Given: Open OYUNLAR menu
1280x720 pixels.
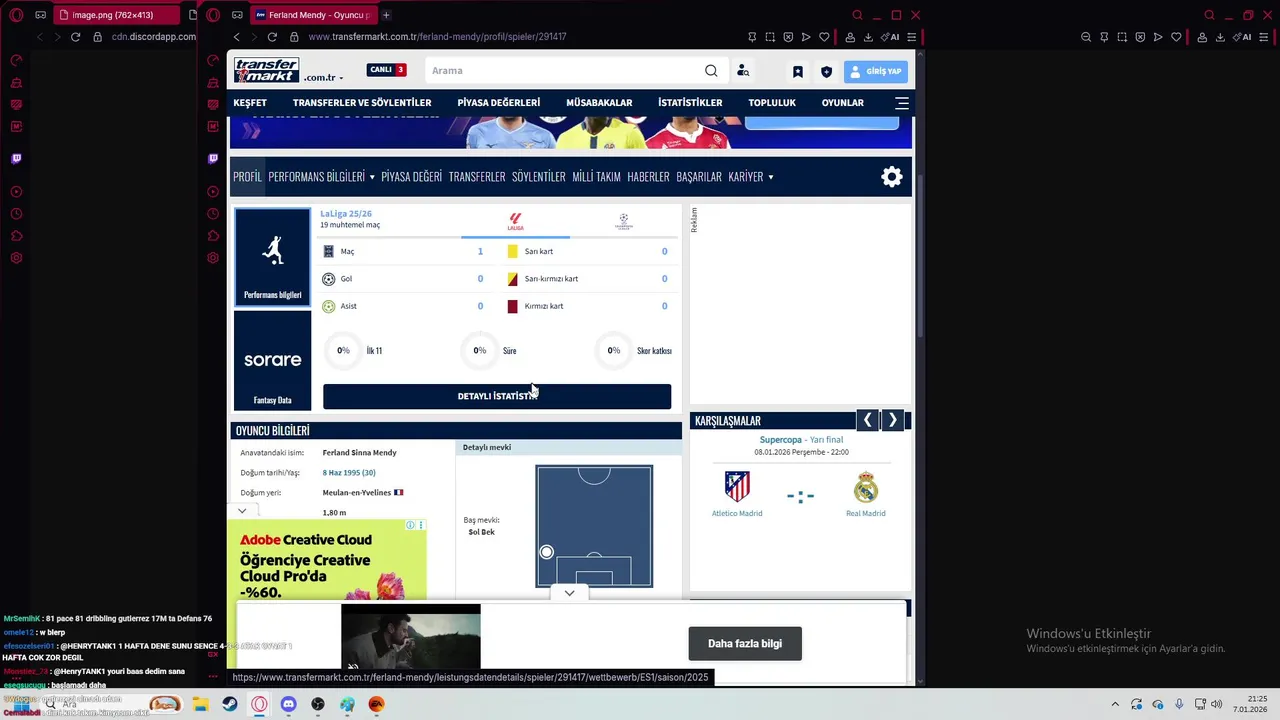Looking at the screenshot, I should (843, 103).
